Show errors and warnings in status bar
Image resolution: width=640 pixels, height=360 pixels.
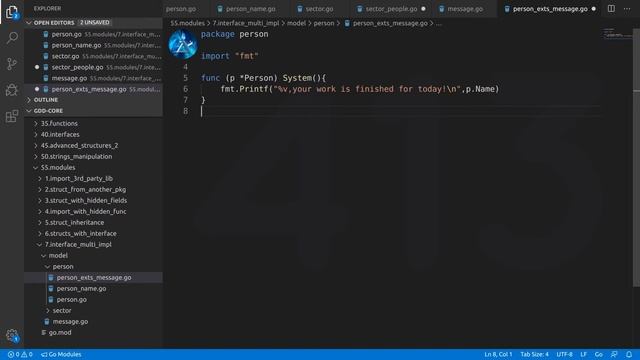point(20,354)
